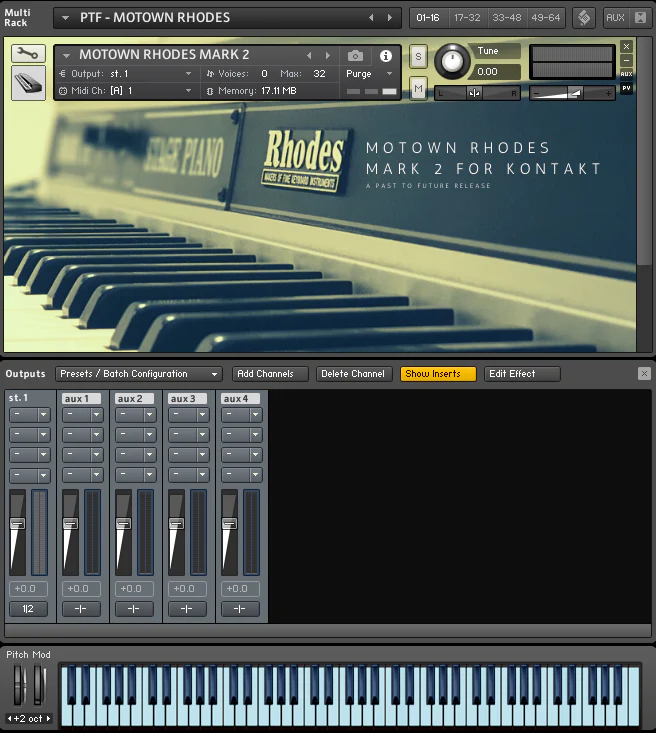The image size is (656, 733).
Task: Switch to the 17-32 instrument page
Action: (468, 18)
